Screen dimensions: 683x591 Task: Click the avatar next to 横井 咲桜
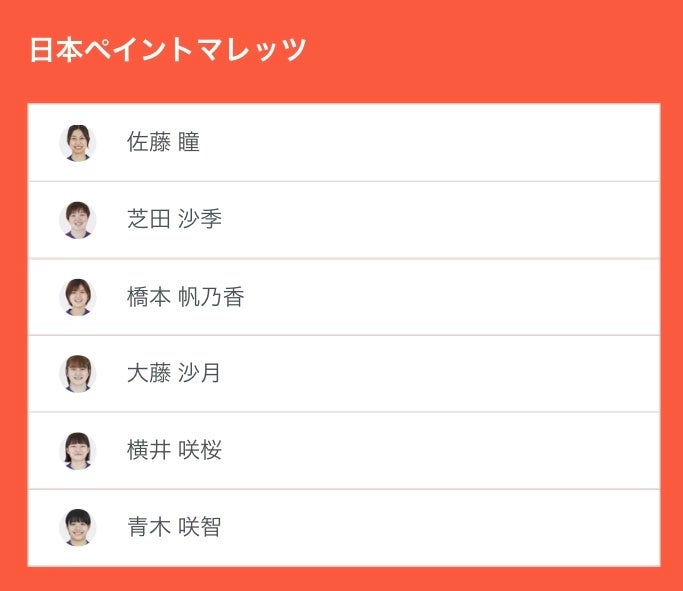[77, 451]
